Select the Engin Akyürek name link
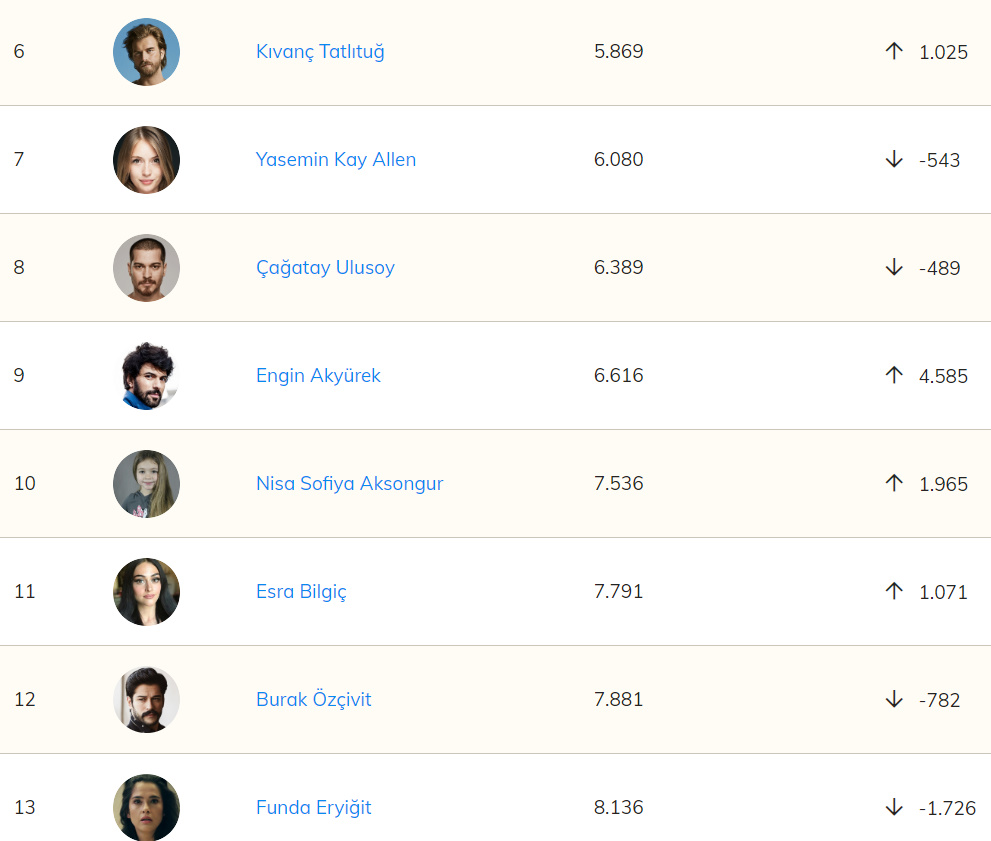 pyautogui.click(x=318, y=376)
